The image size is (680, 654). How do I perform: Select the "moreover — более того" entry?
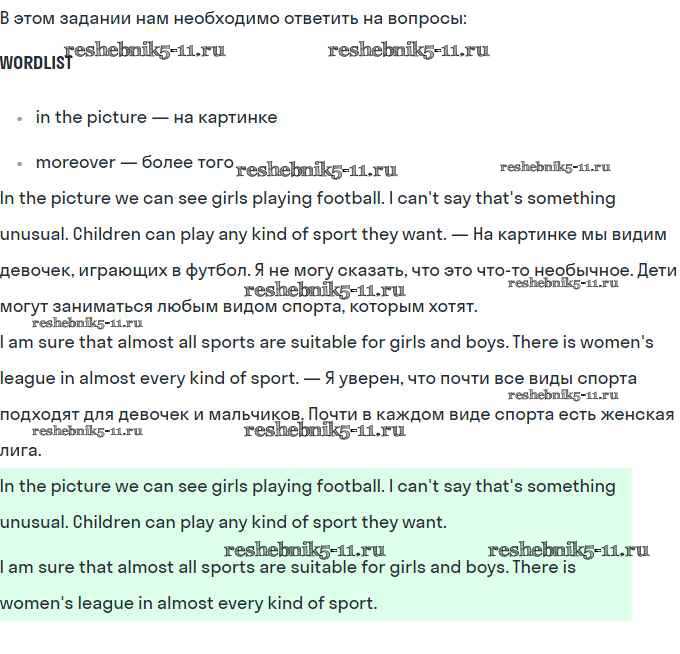(134, 162)
